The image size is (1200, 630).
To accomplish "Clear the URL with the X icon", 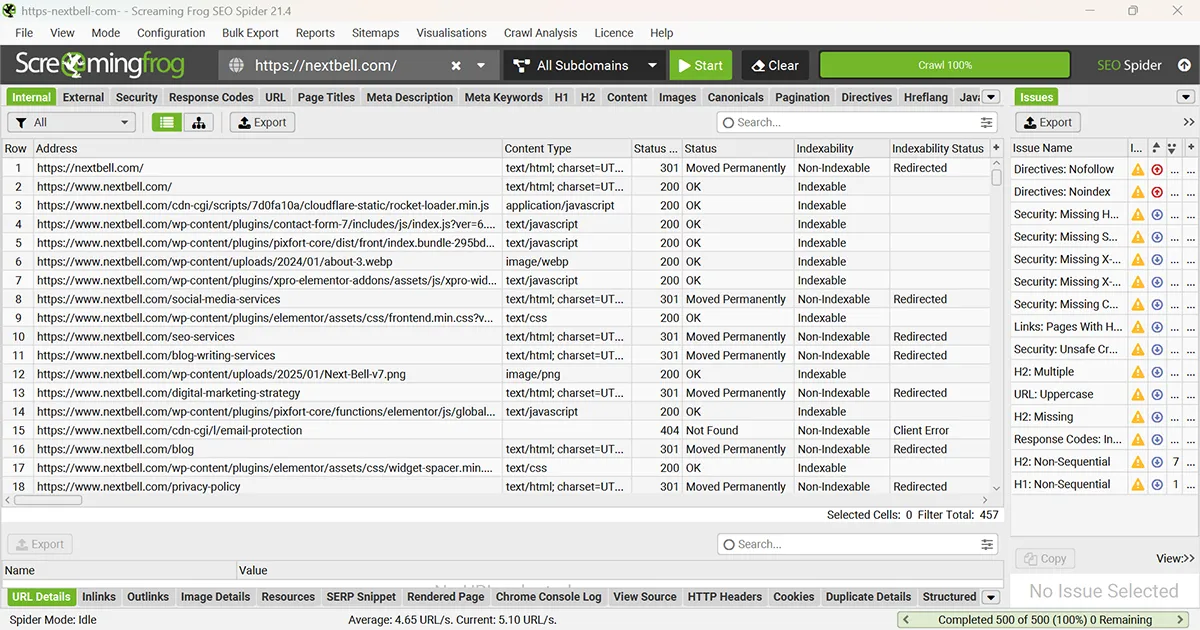I will (x=456, y=65).
